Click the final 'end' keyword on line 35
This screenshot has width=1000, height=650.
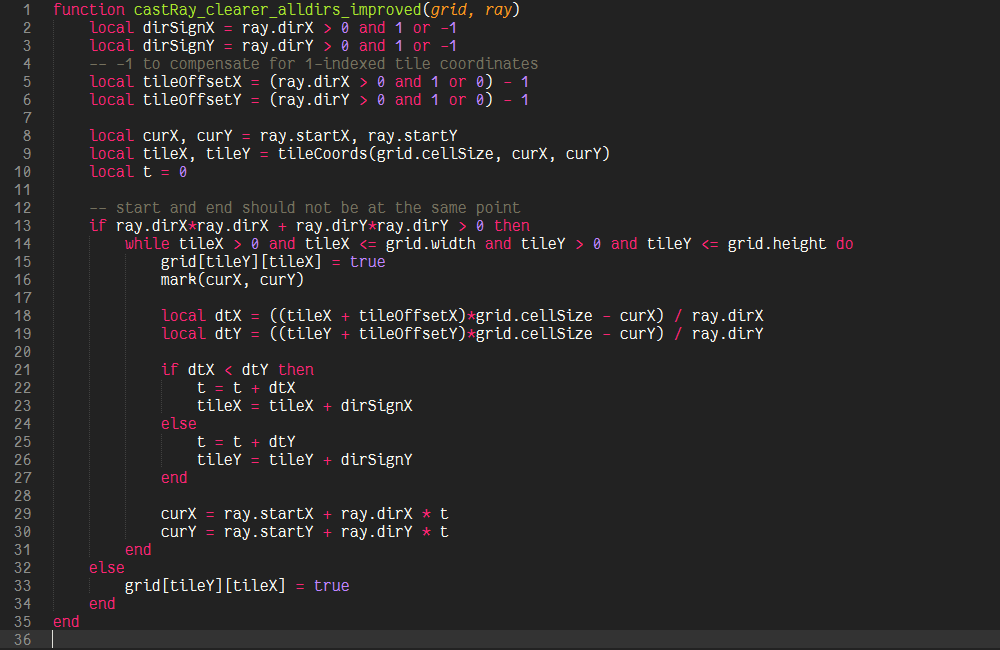(x=66, y=621)
